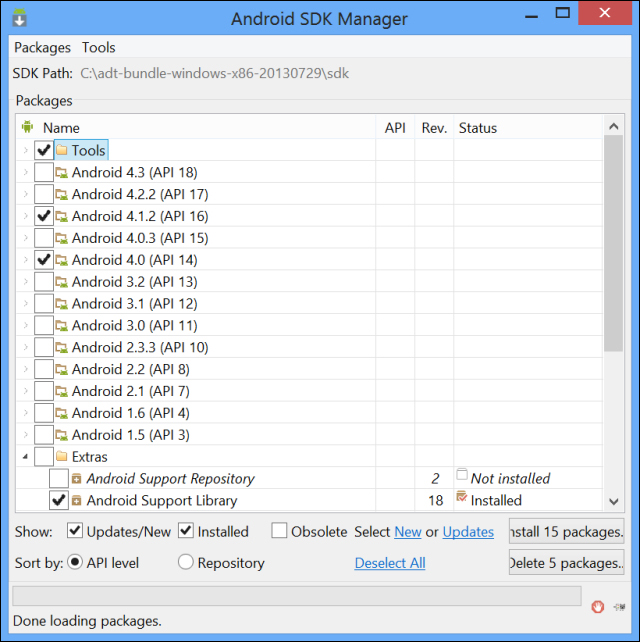Click the scroll up arrow of package list
The width and height of the screenshot is (640, 642).
[613, 126]
